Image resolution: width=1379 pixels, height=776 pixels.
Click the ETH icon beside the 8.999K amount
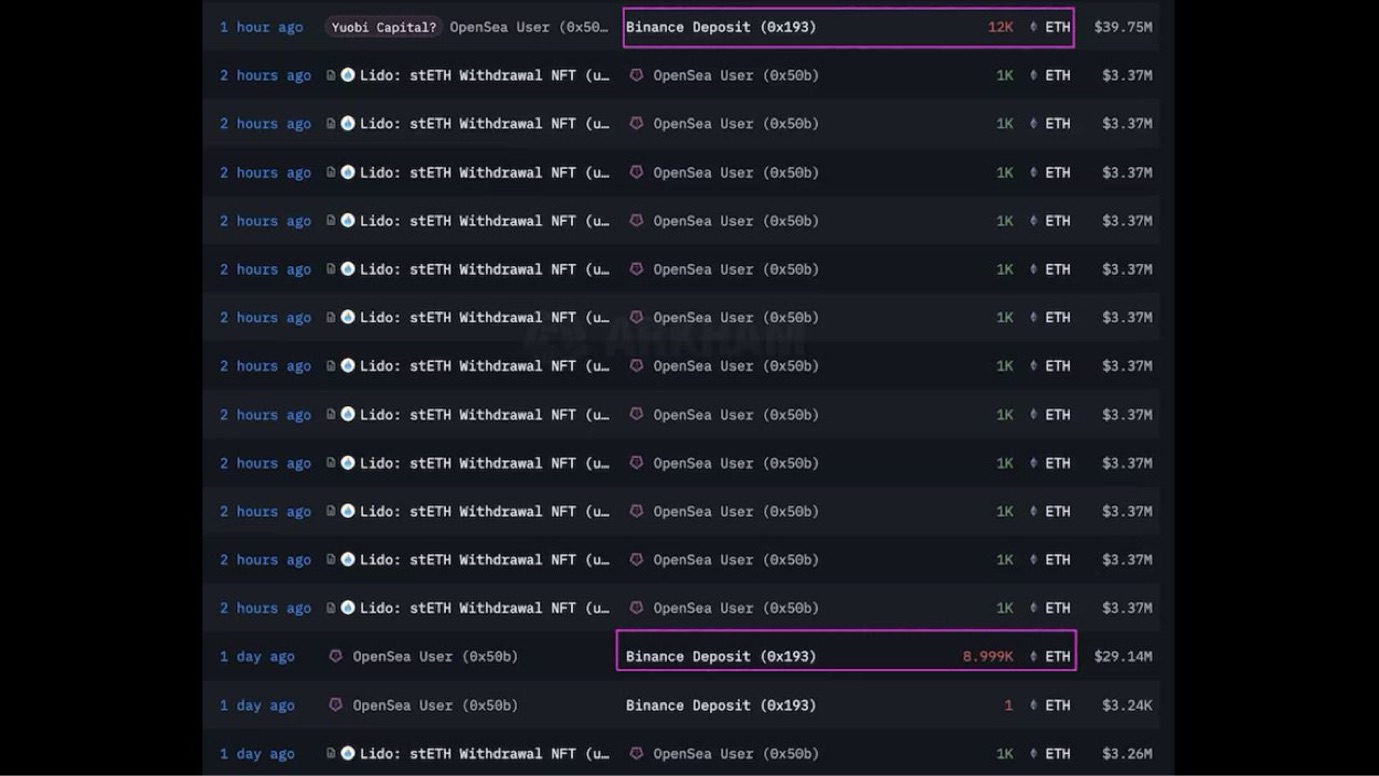coord(1033,657)
